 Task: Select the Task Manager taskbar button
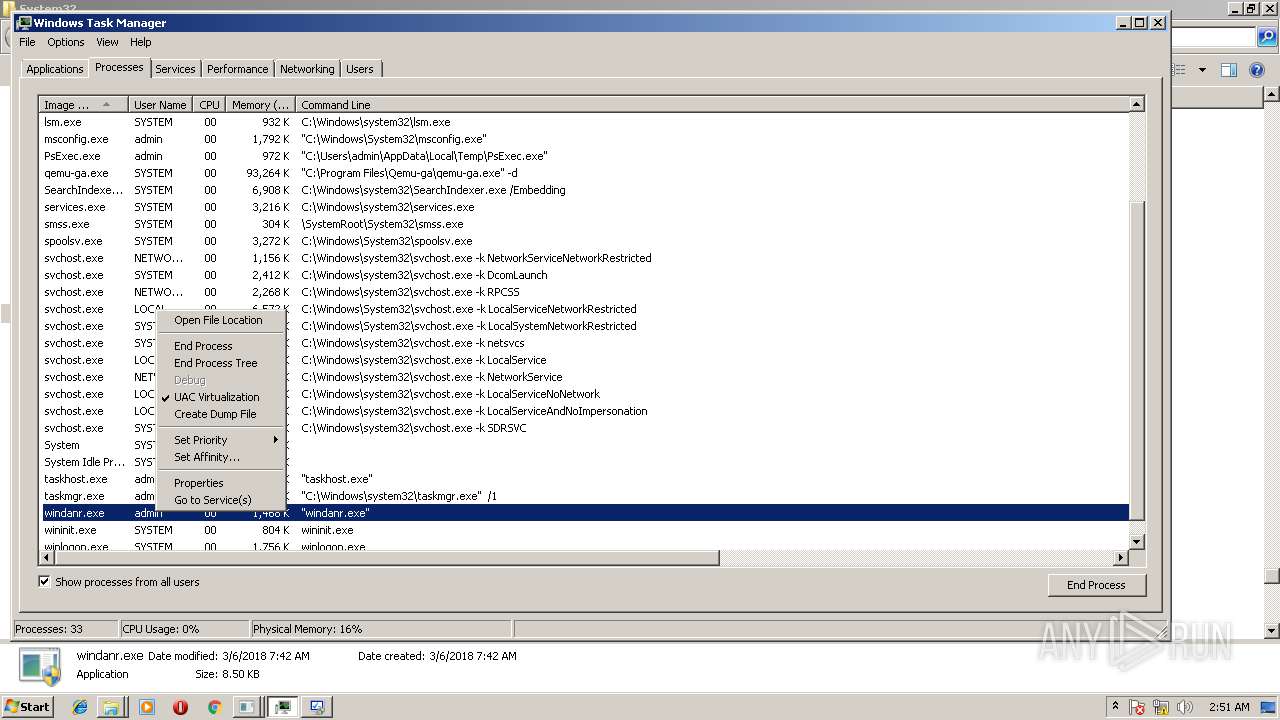coord(284,707)
